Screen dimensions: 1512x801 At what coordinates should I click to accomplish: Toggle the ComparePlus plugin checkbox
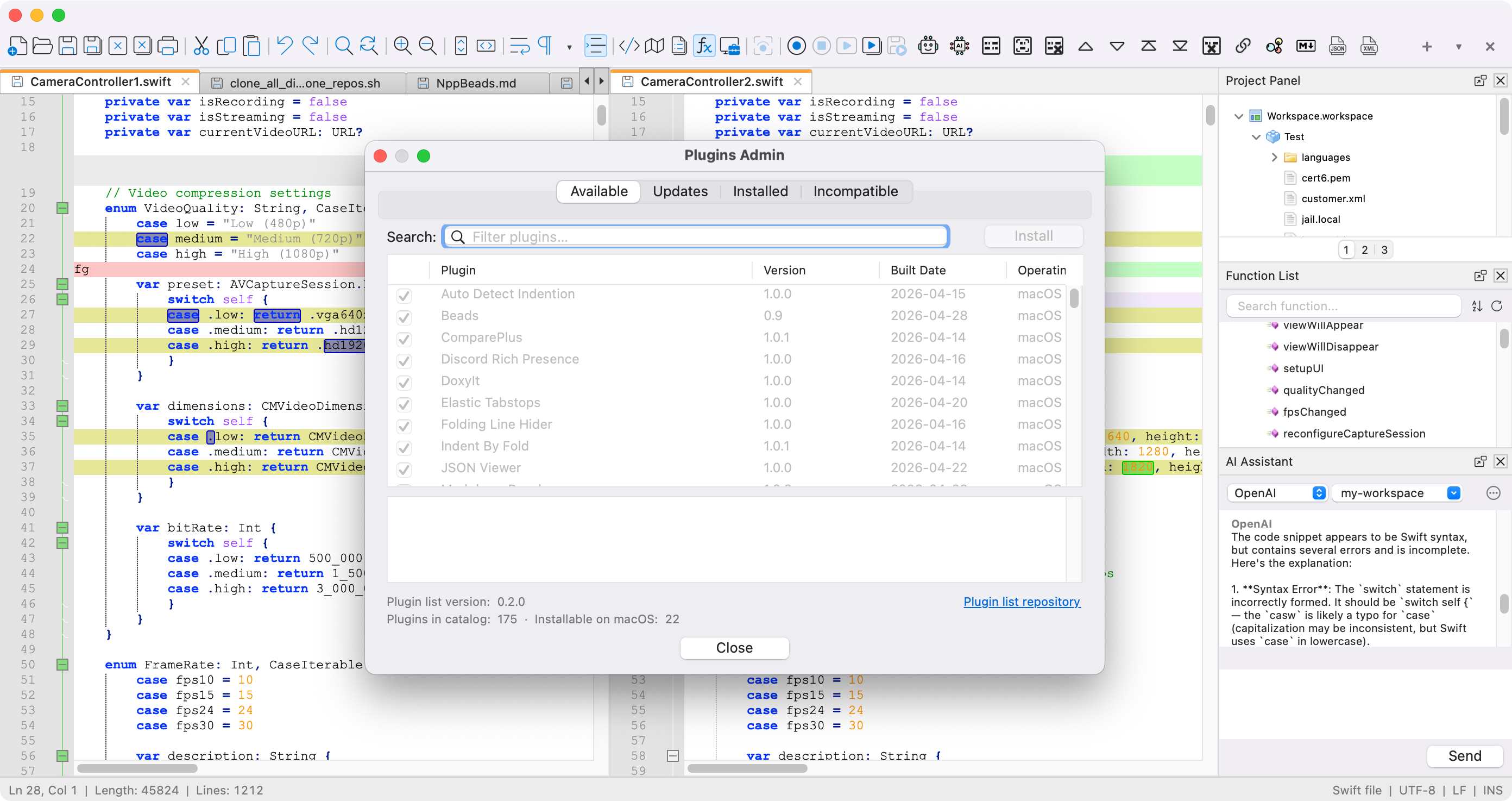coord(404,339)
